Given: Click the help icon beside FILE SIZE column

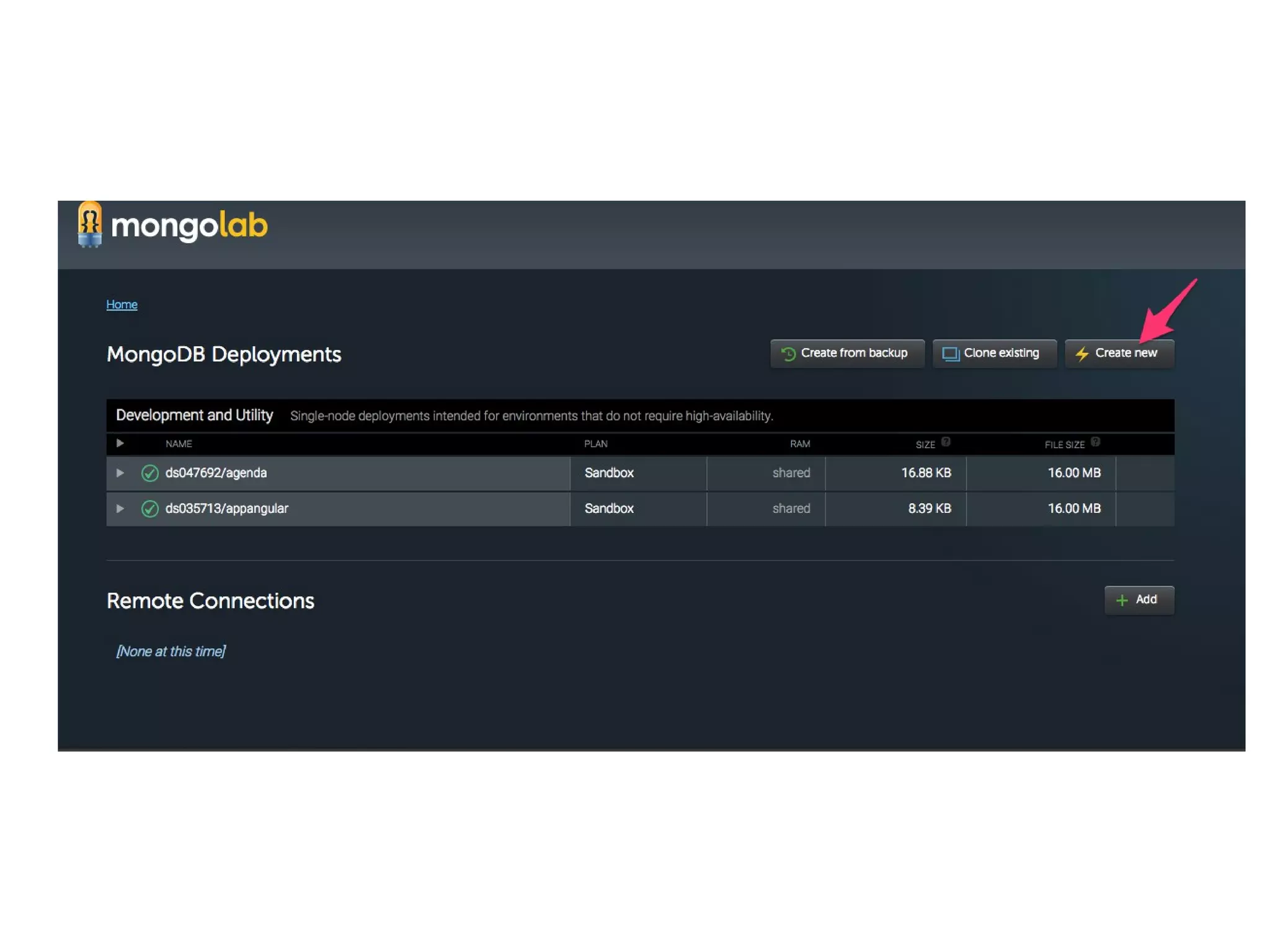Looking at the screenshot, I should pos(1095,442).
